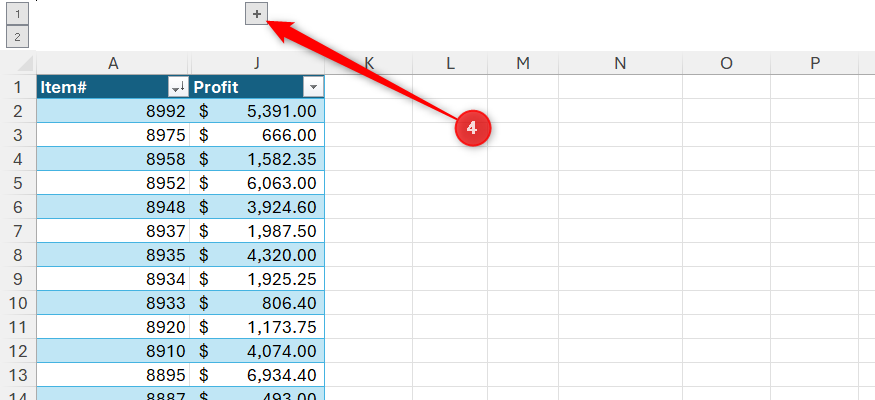The height and width of the screenshot is (400, 875).
Task: Select cell with item 8975
Action: coord(113,135)
